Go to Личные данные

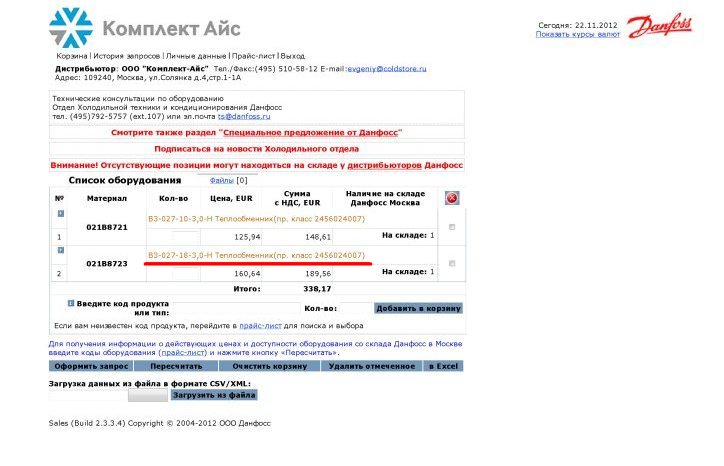(196, 56)
